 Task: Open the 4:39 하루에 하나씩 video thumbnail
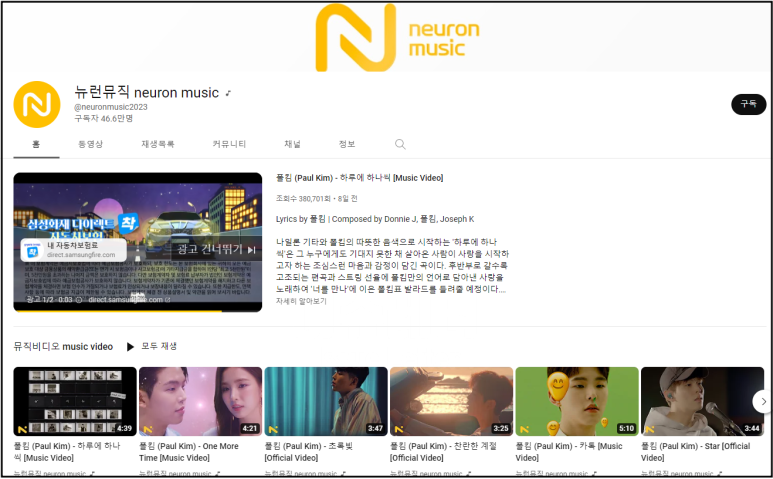75,401
